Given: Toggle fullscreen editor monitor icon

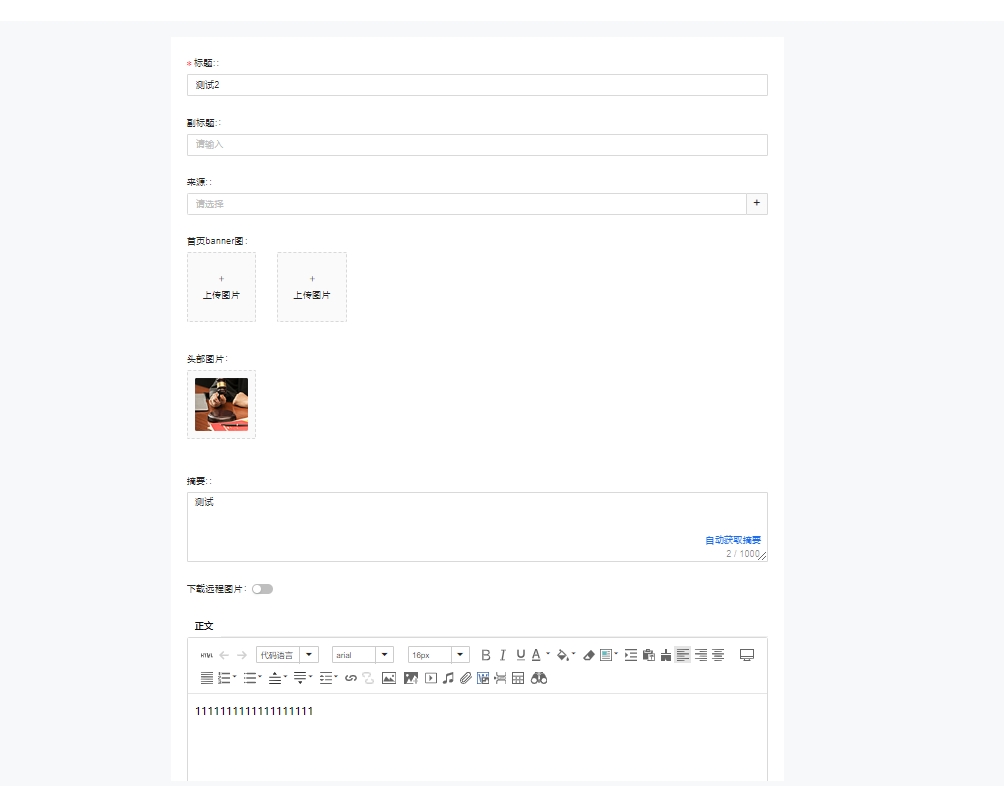Looking at the screenshot, I should [747, 655].
